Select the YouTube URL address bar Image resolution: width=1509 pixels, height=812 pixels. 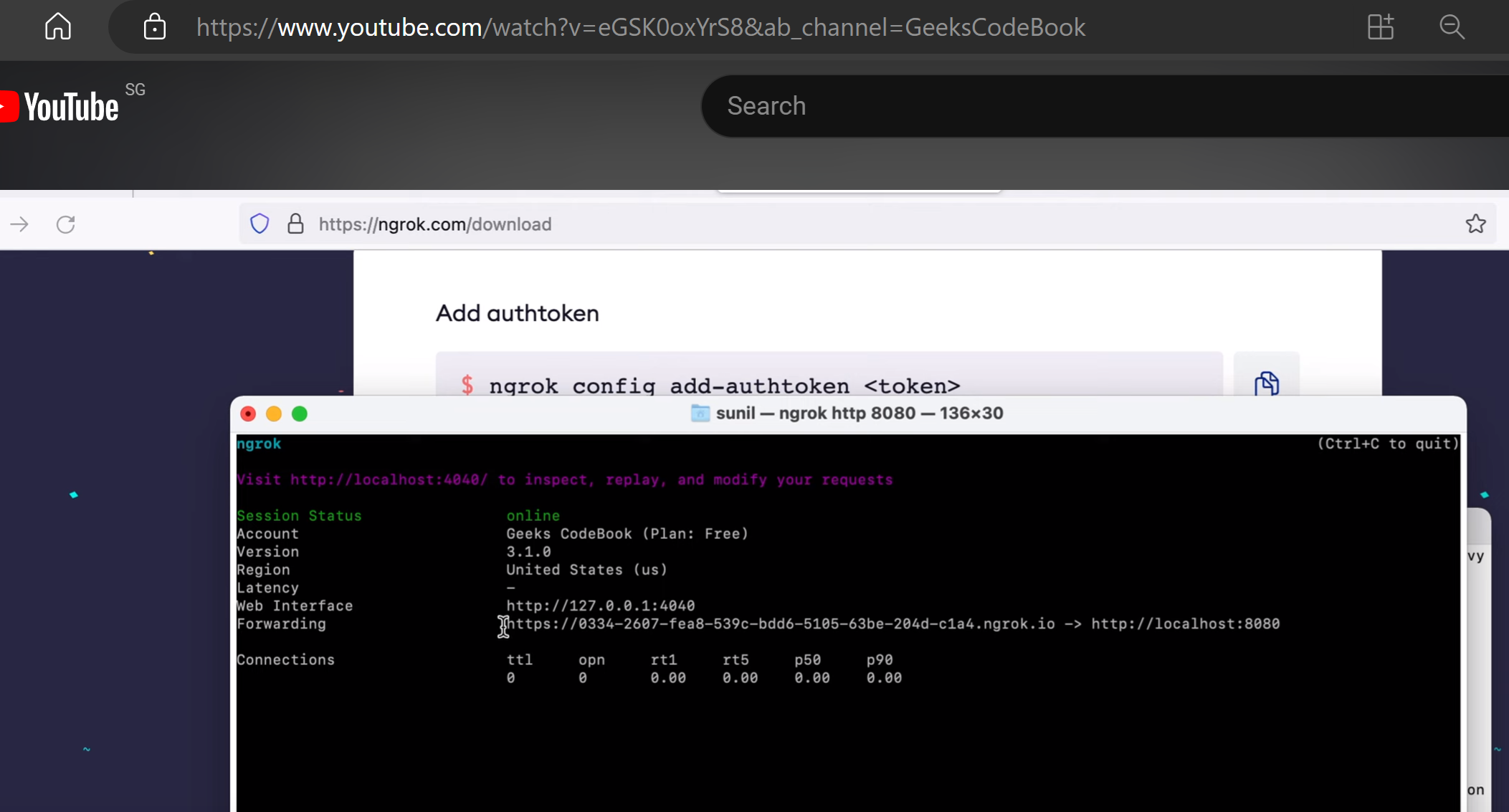tap(640, 27)
